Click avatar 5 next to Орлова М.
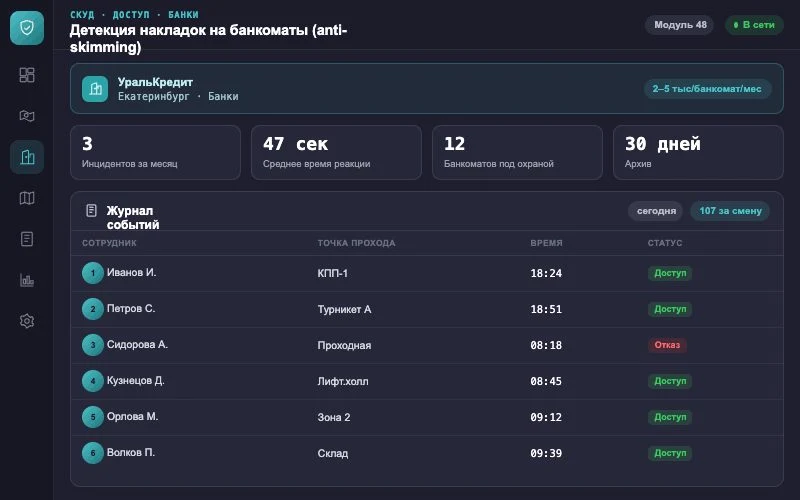800x500 pixels. click(x=93, y=417)
